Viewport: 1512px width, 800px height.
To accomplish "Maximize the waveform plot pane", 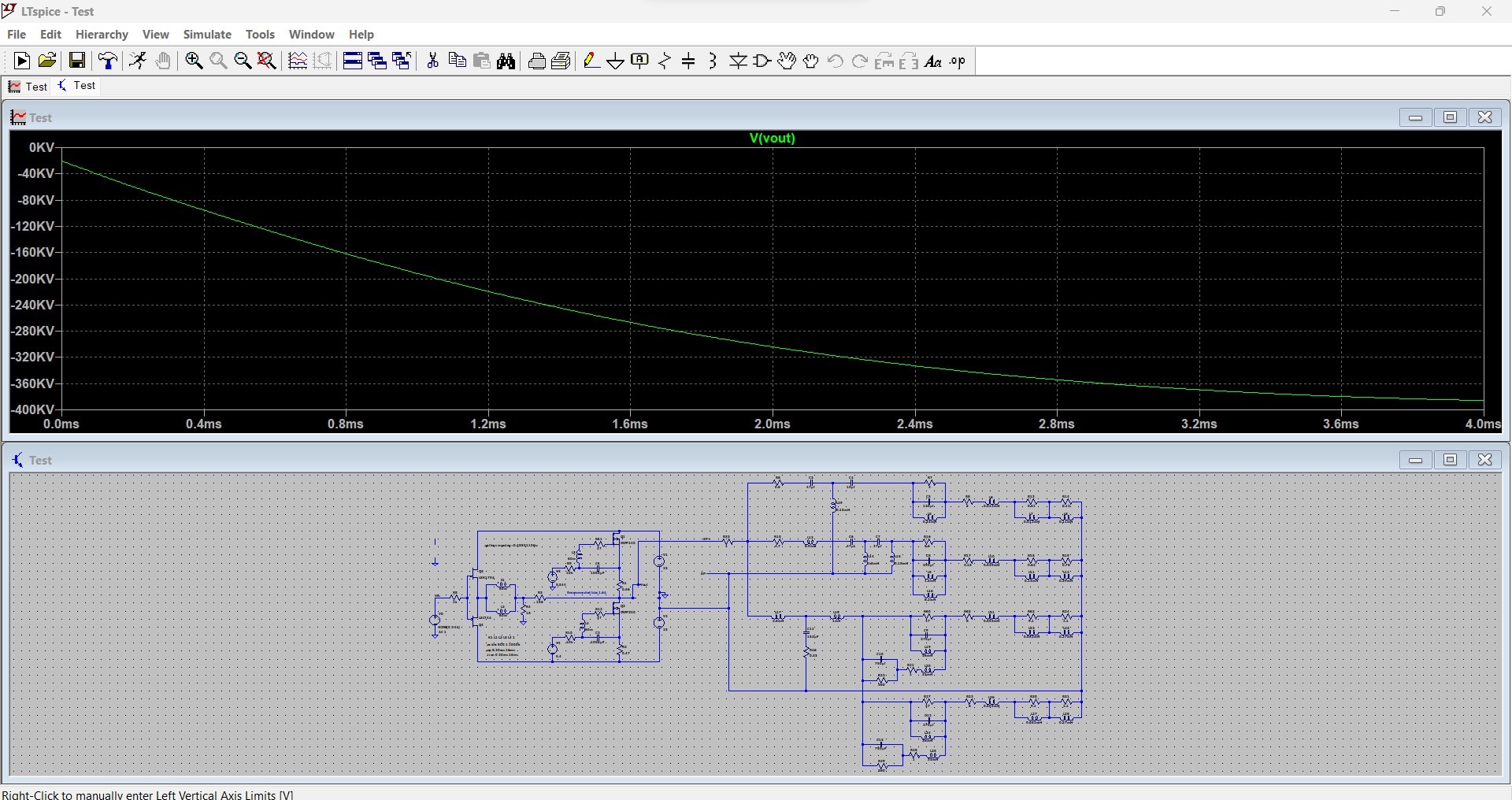I will 1451,117.
